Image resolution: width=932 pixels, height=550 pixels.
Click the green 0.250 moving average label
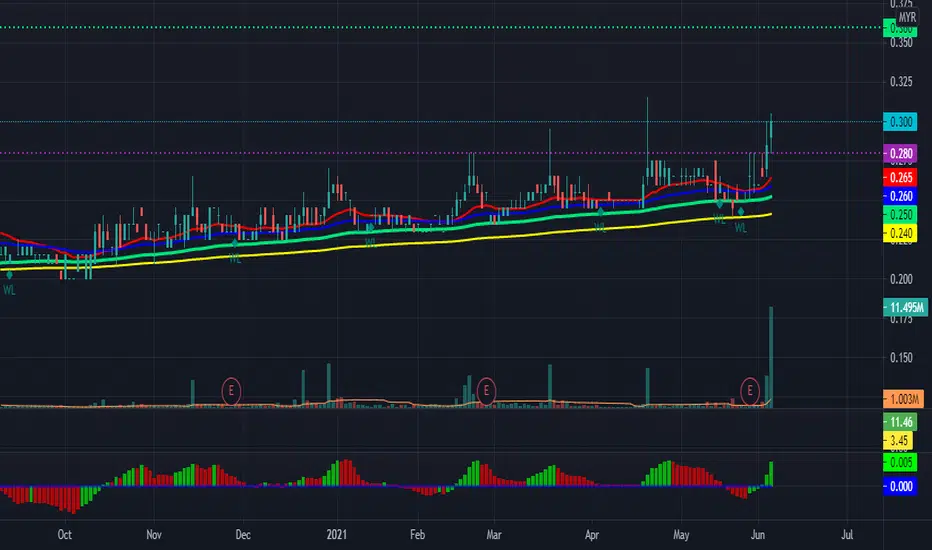(900, 215)
